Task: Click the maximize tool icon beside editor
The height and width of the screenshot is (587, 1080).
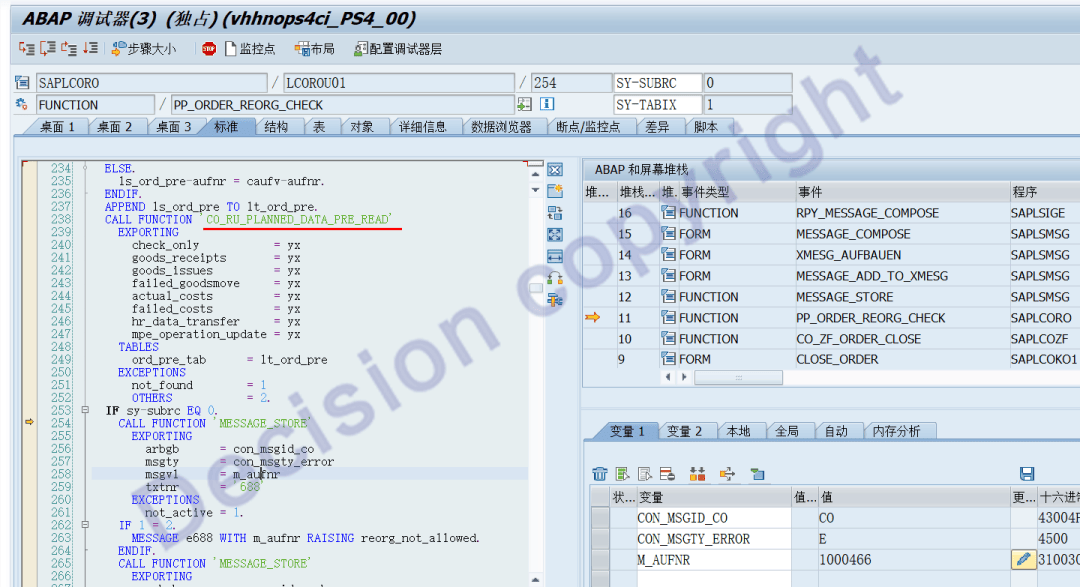Action: click(555, 234)
